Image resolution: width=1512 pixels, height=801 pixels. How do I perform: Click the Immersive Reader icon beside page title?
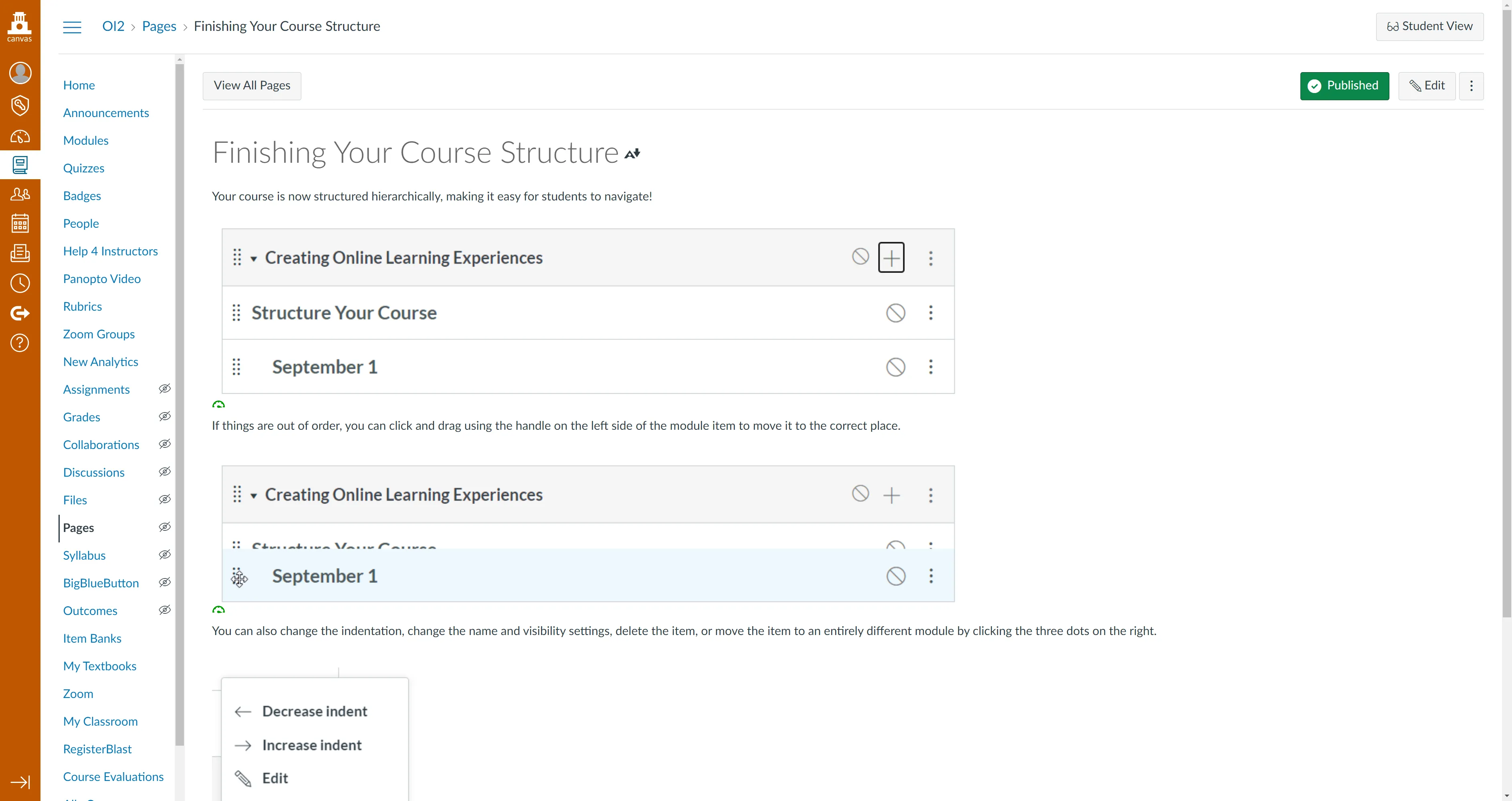click(632, 154)
